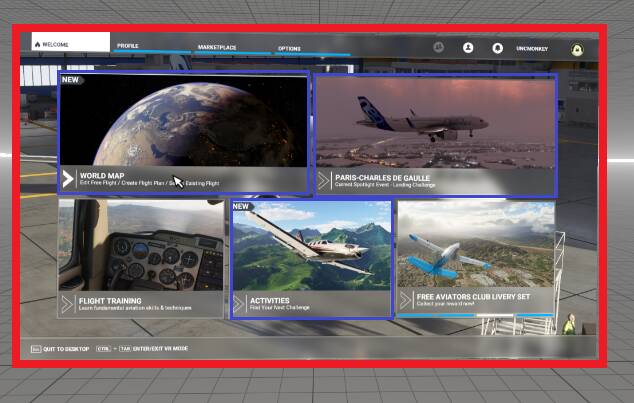Screen dimensions: 634x403
Task: Click the greyed-out multiplayer group icon
Action: point(438,47)
